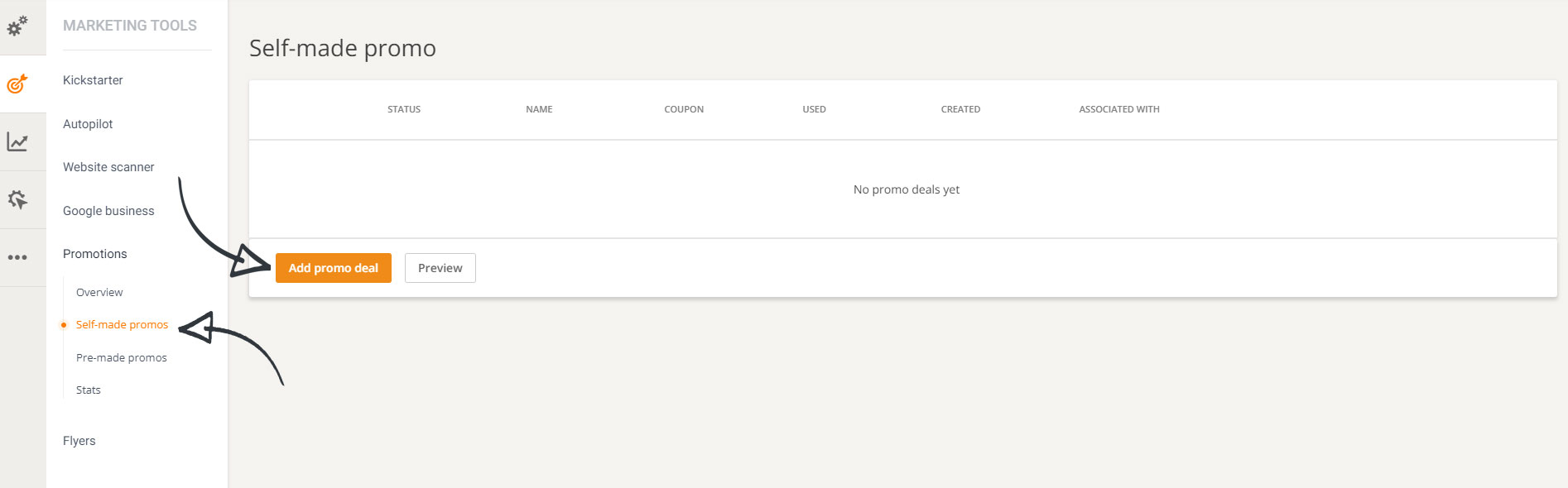Image resolution: width=1568 pixels, height=488 pixels.
Task: Open Website scanner page
Action: pos(108,167)
